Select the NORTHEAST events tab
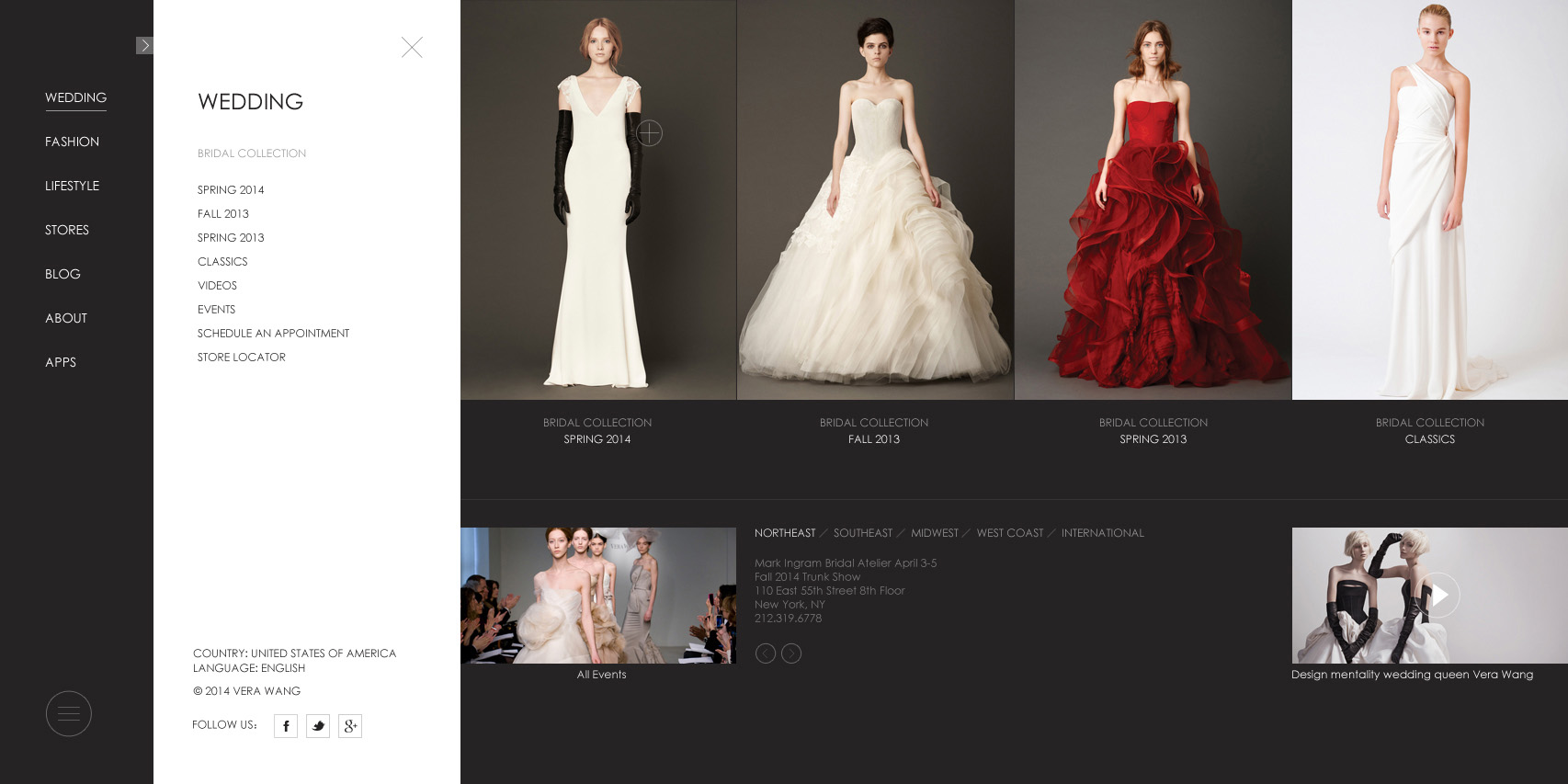The image size is (1568, 784). click(785, 533)
